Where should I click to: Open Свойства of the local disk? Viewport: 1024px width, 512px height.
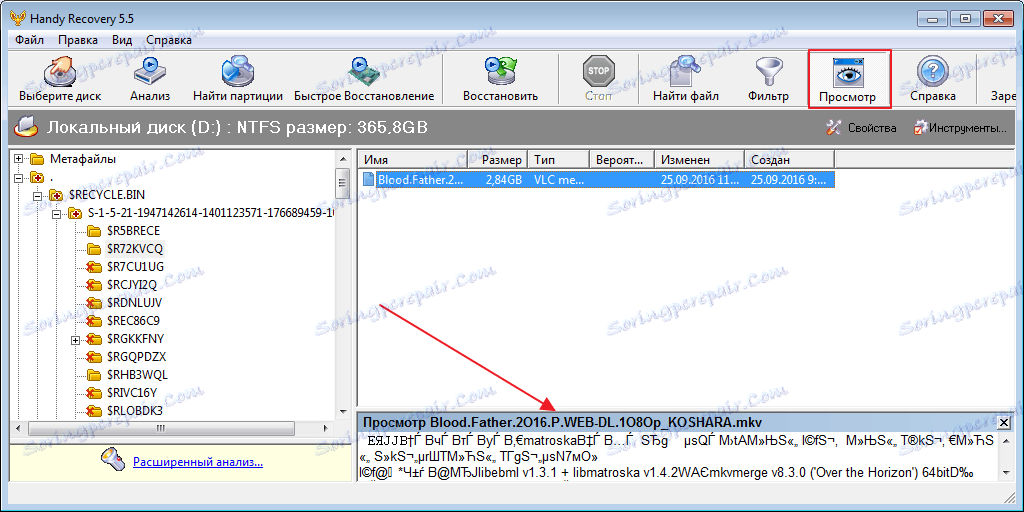(861, 127)
